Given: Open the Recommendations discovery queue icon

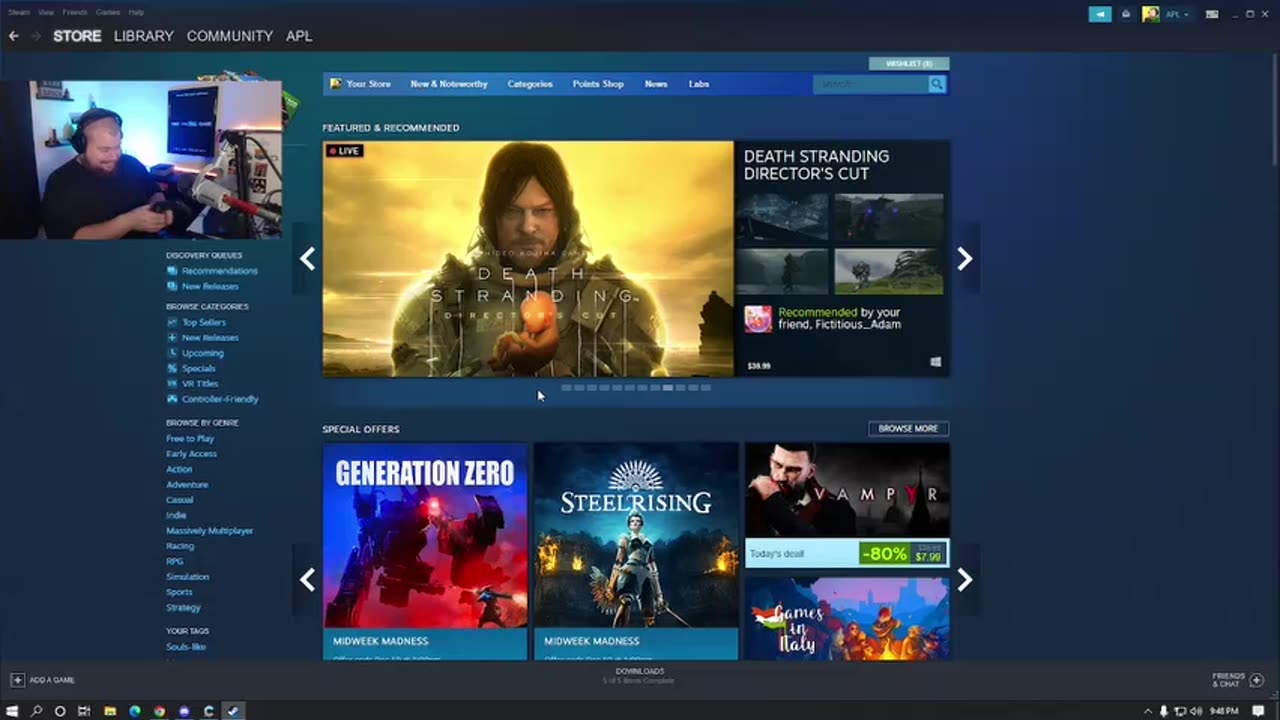Looking at the screenshot, I should (172, 271).
